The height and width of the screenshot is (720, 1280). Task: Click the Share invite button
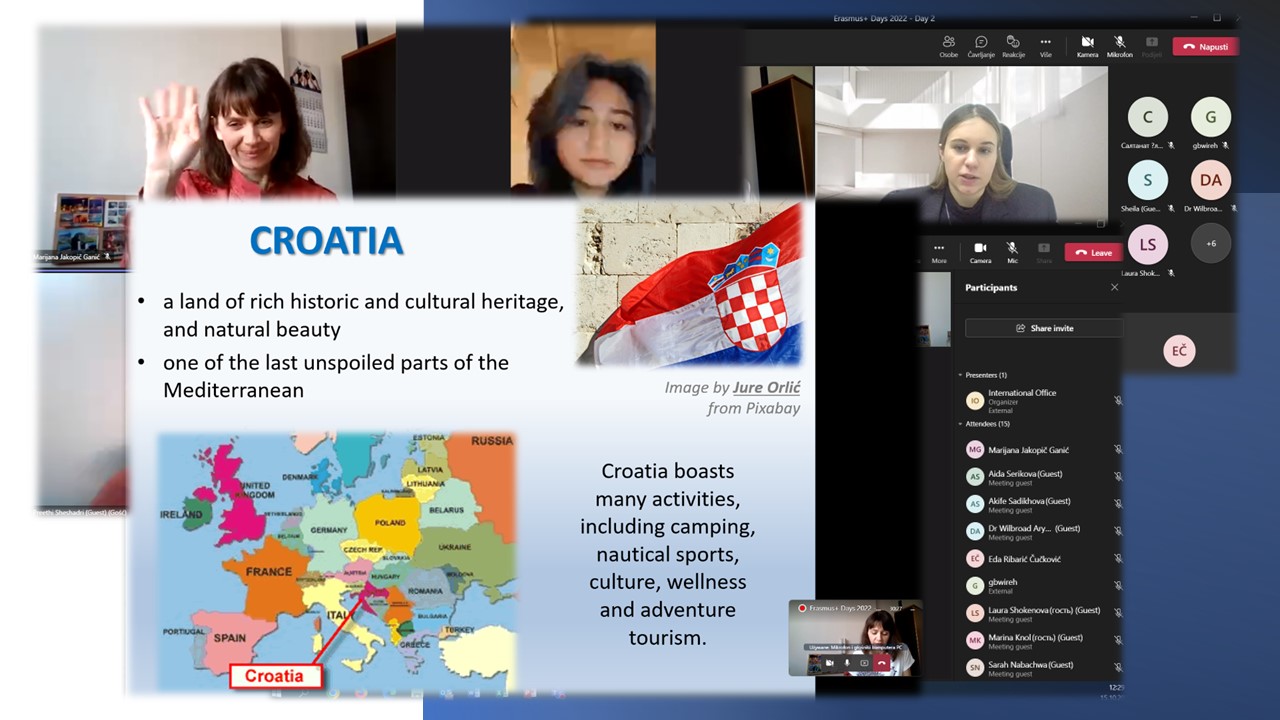[1043, 328]
